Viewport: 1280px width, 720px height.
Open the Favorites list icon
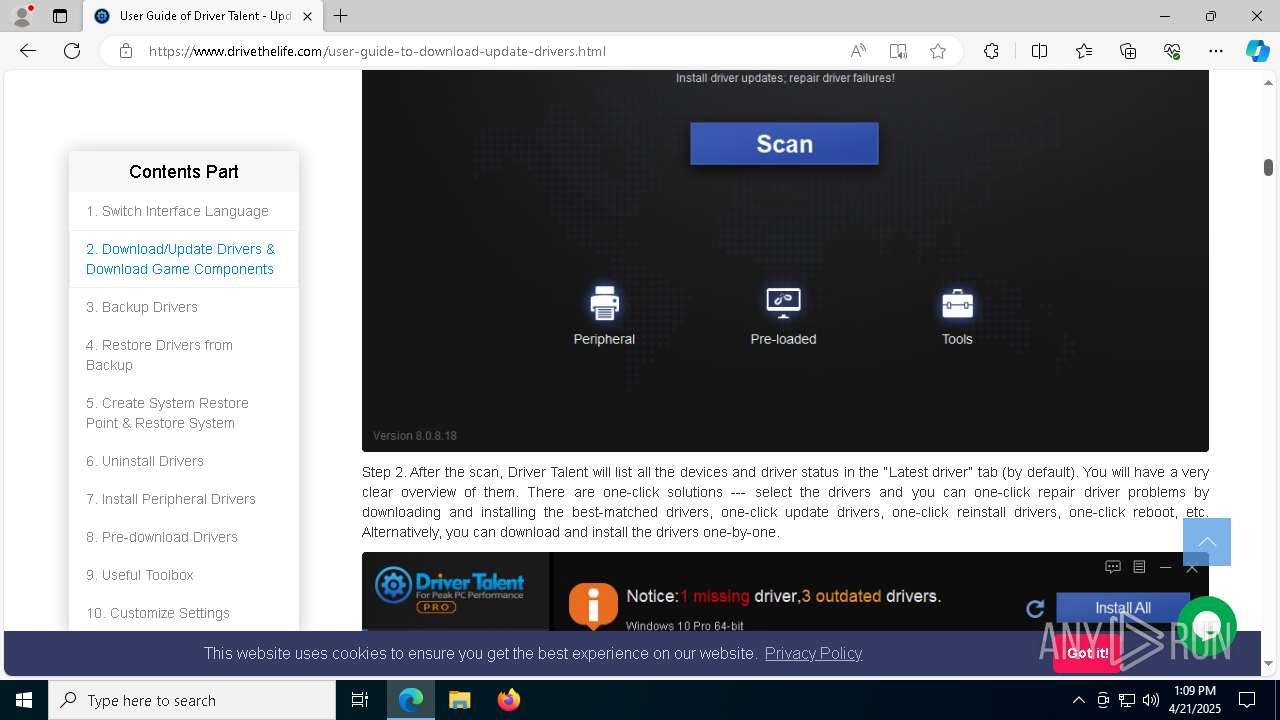pos(1084,51)
